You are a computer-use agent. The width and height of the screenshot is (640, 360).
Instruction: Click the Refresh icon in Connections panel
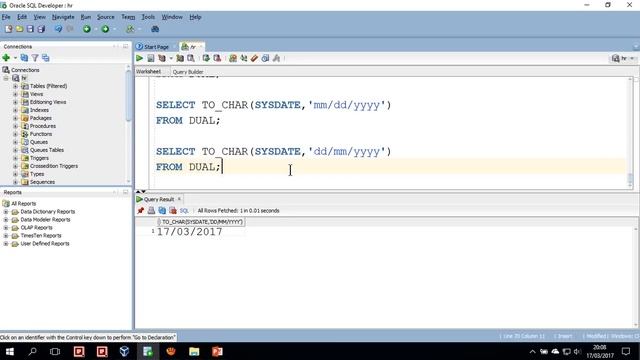click(x=24, y=58)
